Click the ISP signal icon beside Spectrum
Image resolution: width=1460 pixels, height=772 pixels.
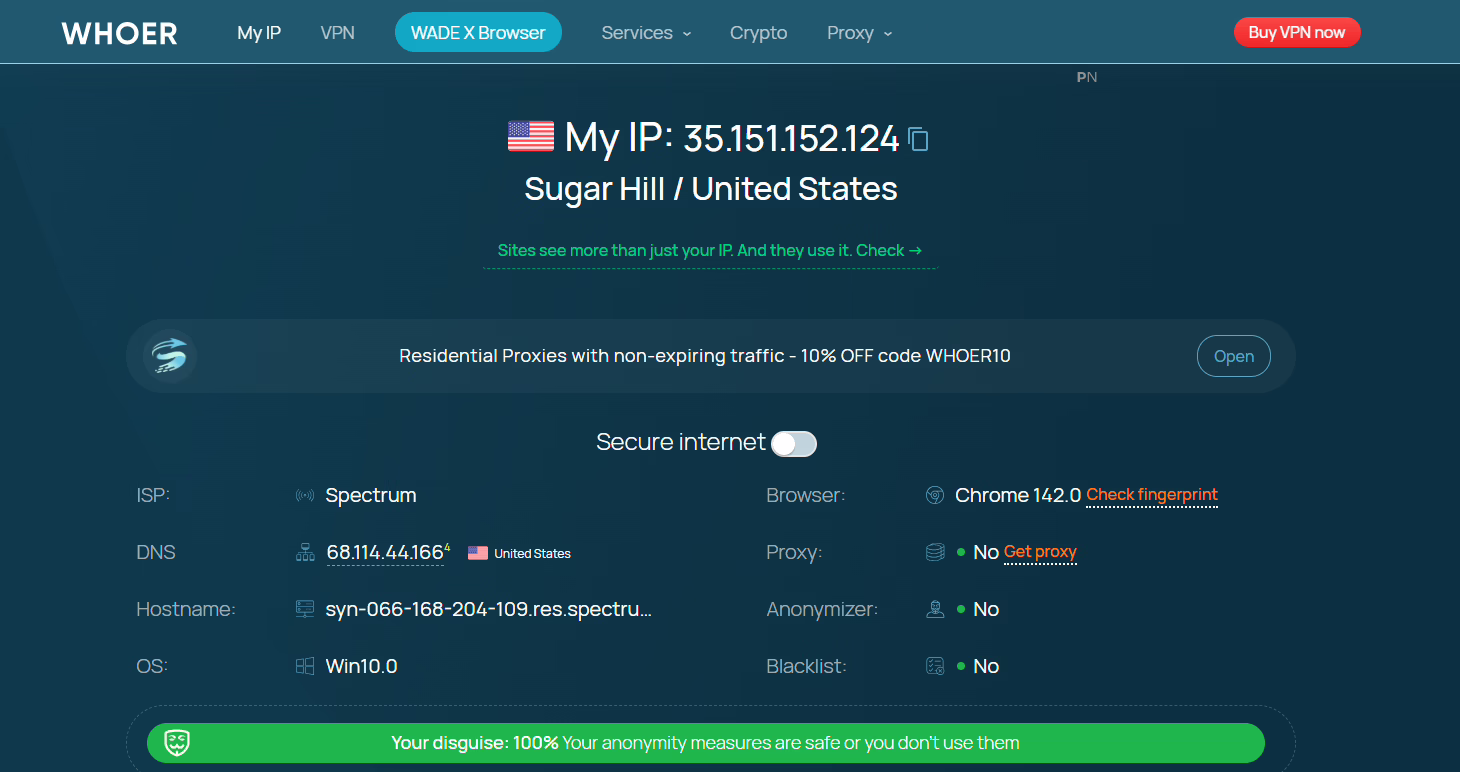pos(305,496)
